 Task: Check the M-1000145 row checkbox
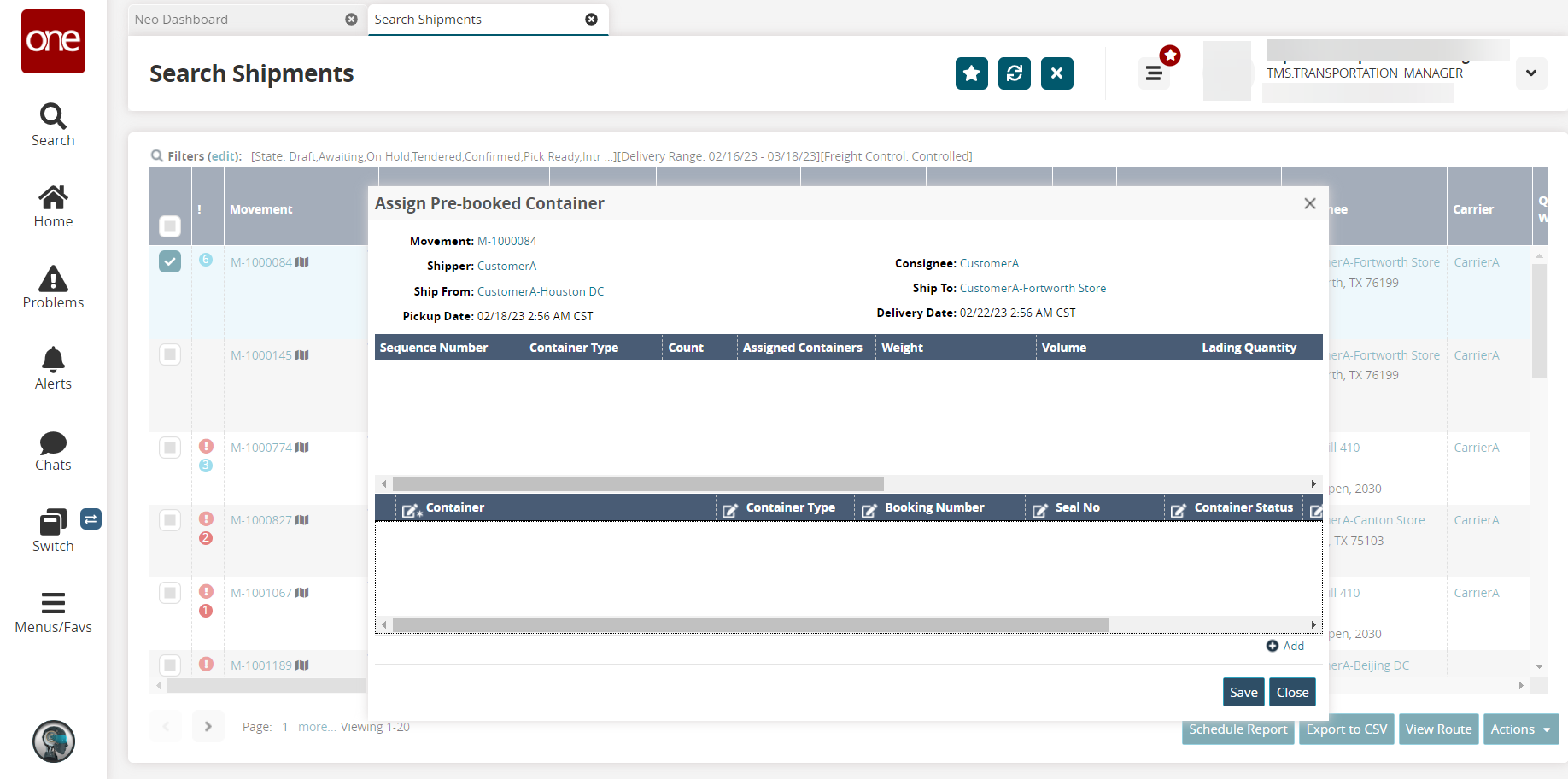(x=170, y=354)
